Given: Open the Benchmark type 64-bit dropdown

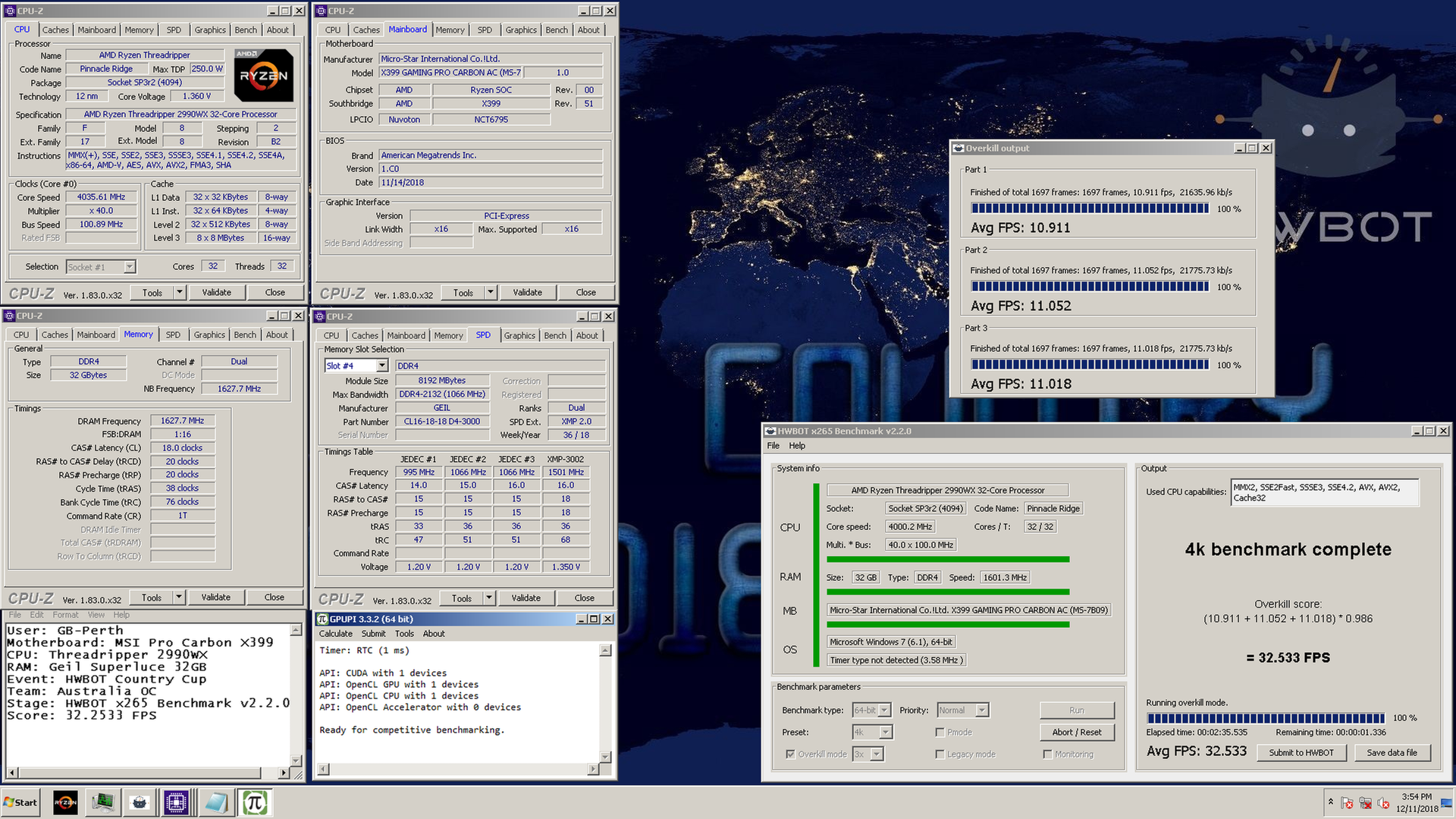Looking at the screenshot, I should [x=872, y=710].
